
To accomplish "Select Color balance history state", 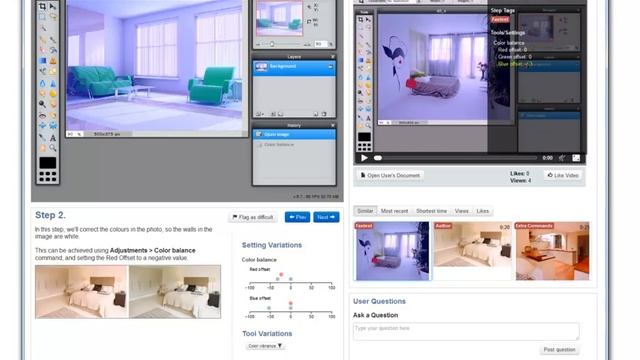I will click(x=294, y=145).
